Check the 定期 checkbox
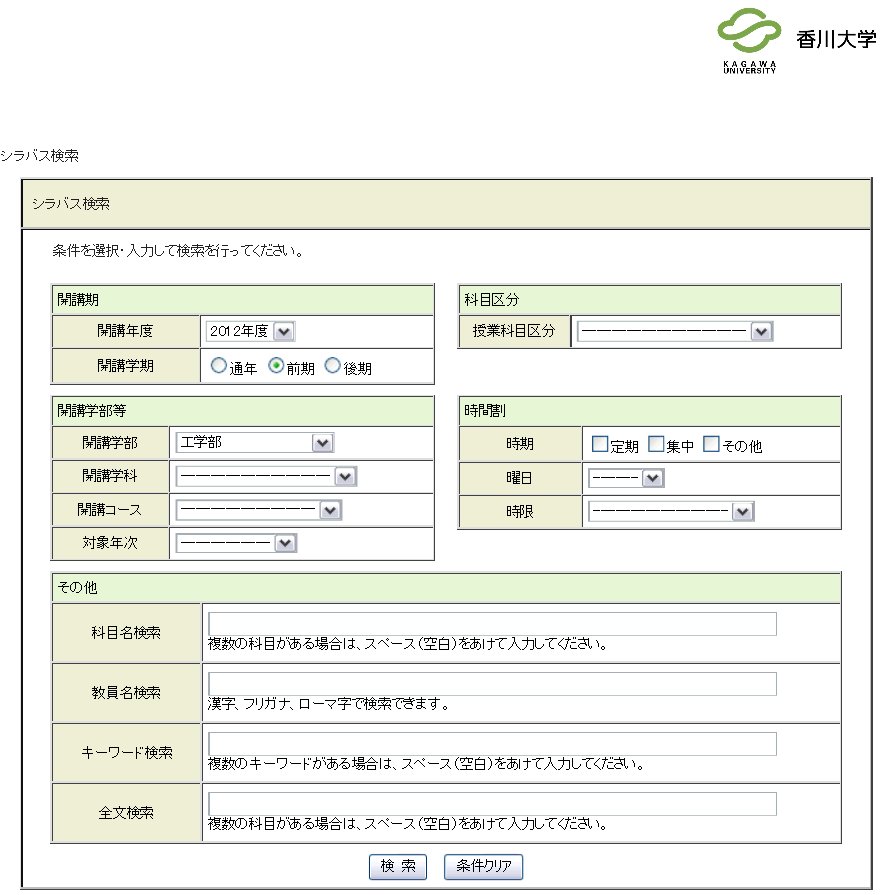 tap(600, 444)
